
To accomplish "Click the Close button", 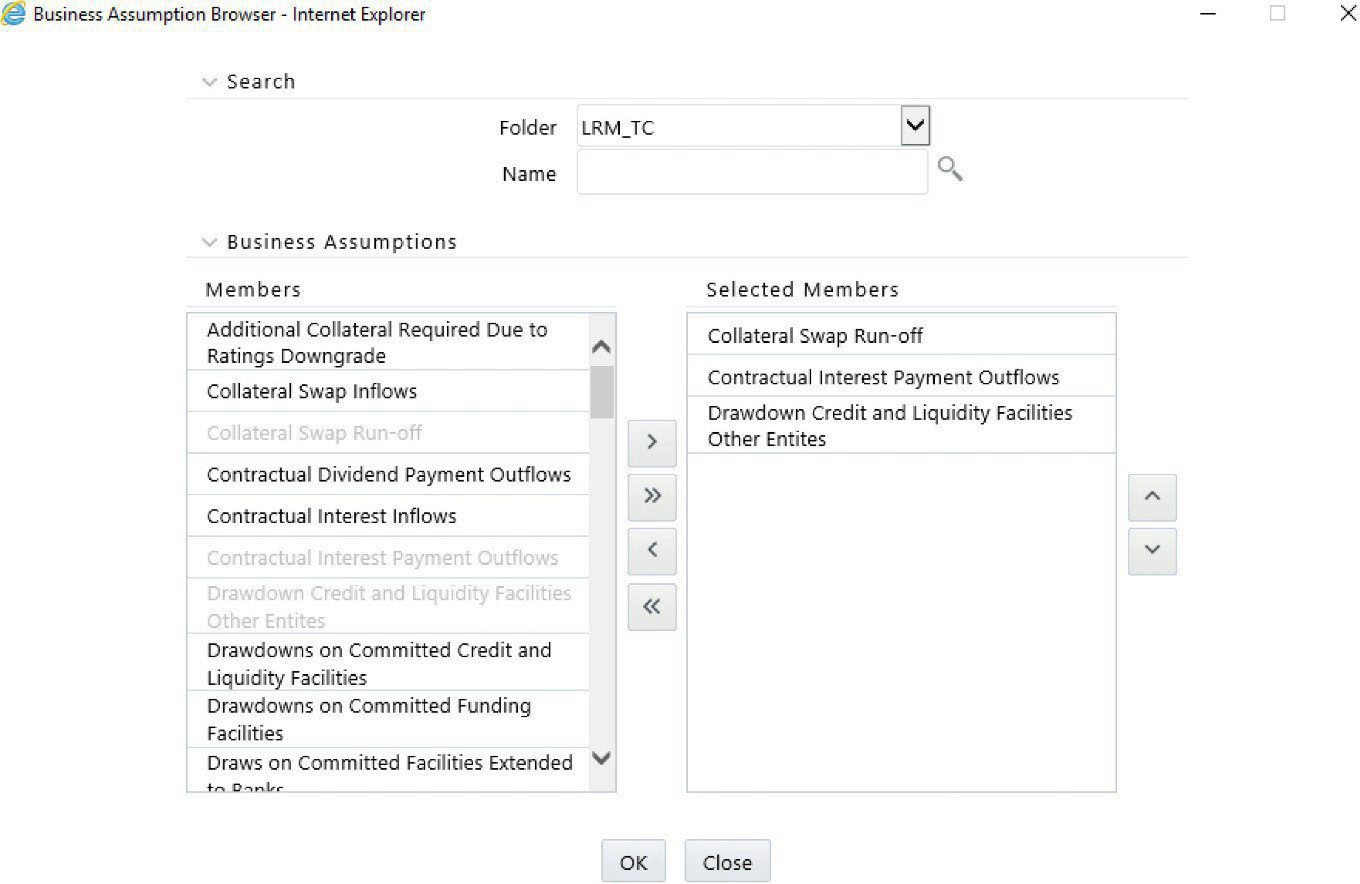I will point(727,862).
